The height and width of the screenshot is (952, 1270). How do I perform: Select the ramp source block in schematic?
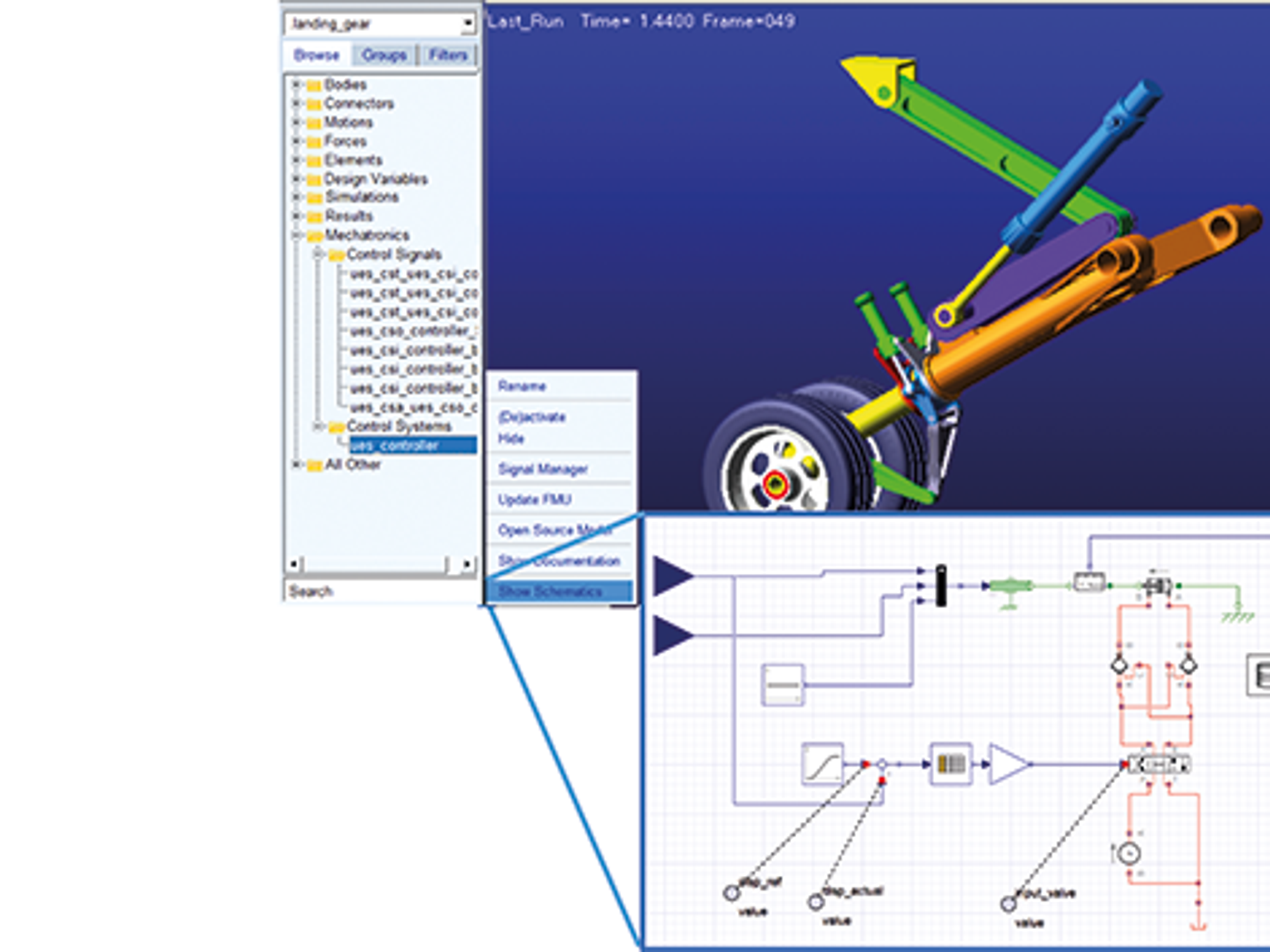[822, 764]
